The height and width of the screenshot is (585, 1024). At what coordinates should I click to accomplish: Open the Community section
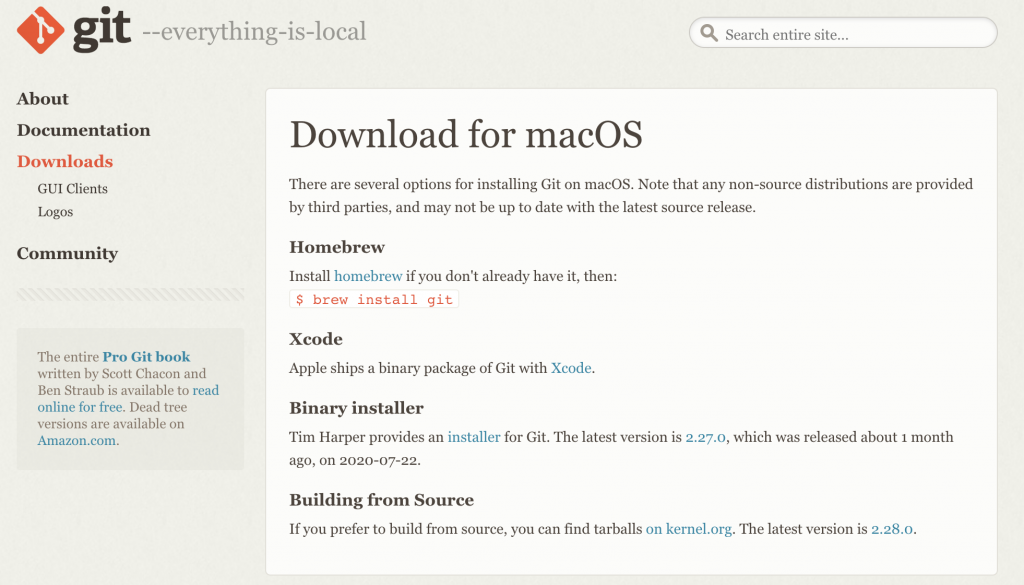click(x=67, y=253)
